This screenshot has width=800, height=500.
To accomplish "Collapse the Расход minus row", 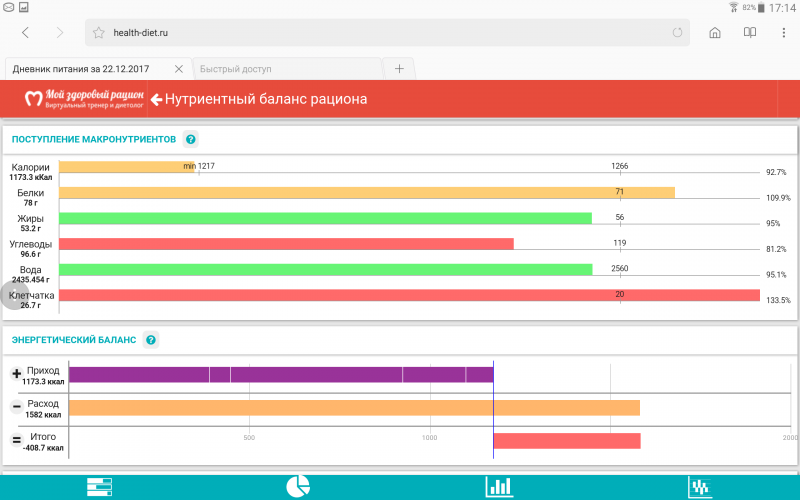I will click(x=16, y=407).
